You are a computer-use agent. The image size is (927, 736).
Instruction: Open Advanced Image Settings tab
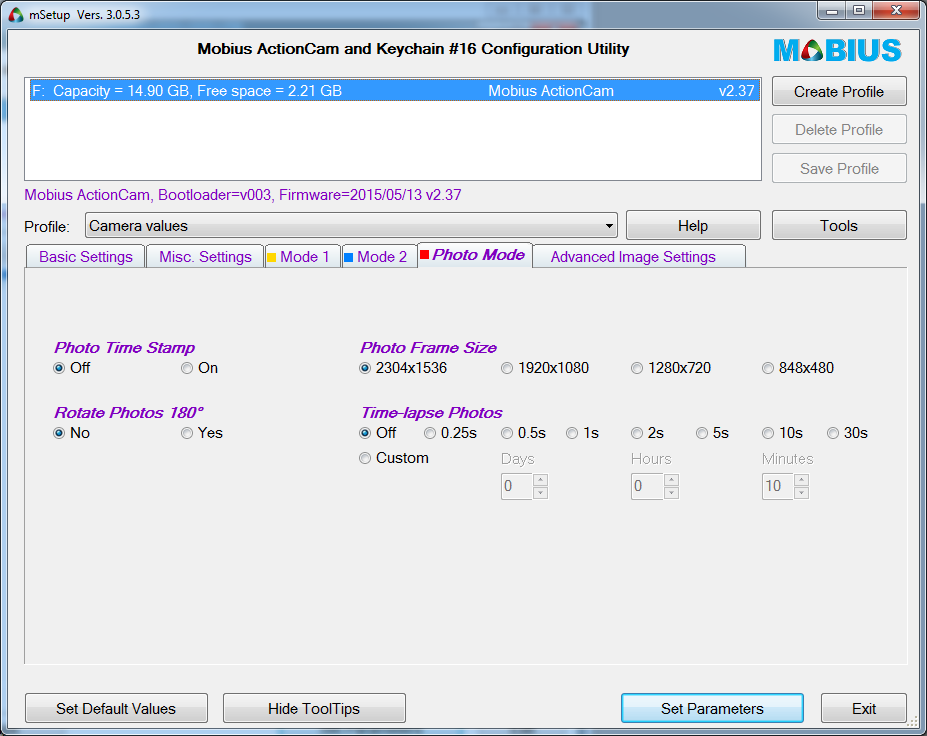(638, 257)
